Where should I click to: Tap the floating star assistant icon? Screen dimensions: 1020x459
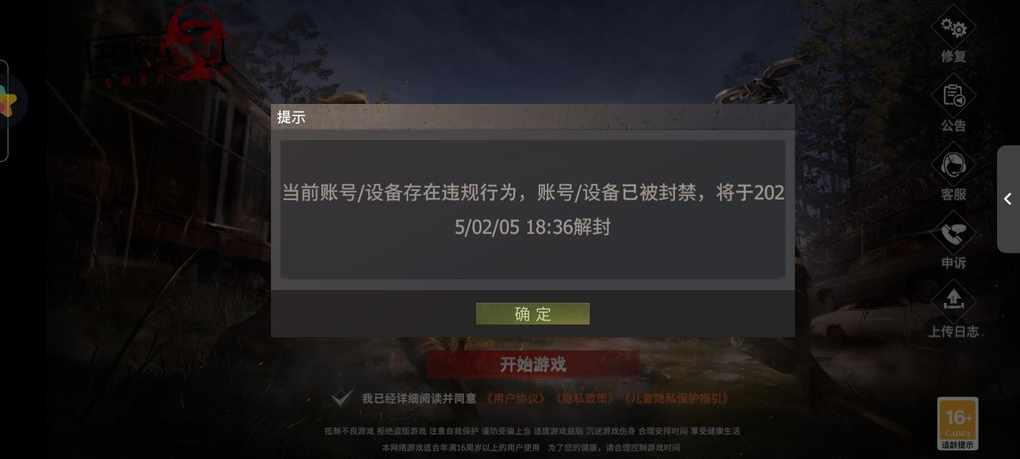(x=8, y=104)
